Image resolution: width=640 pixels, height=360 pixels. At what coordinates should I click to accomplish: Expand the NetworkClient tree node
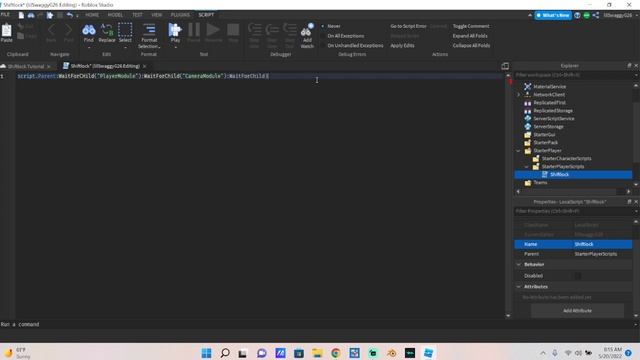(518, 95)
